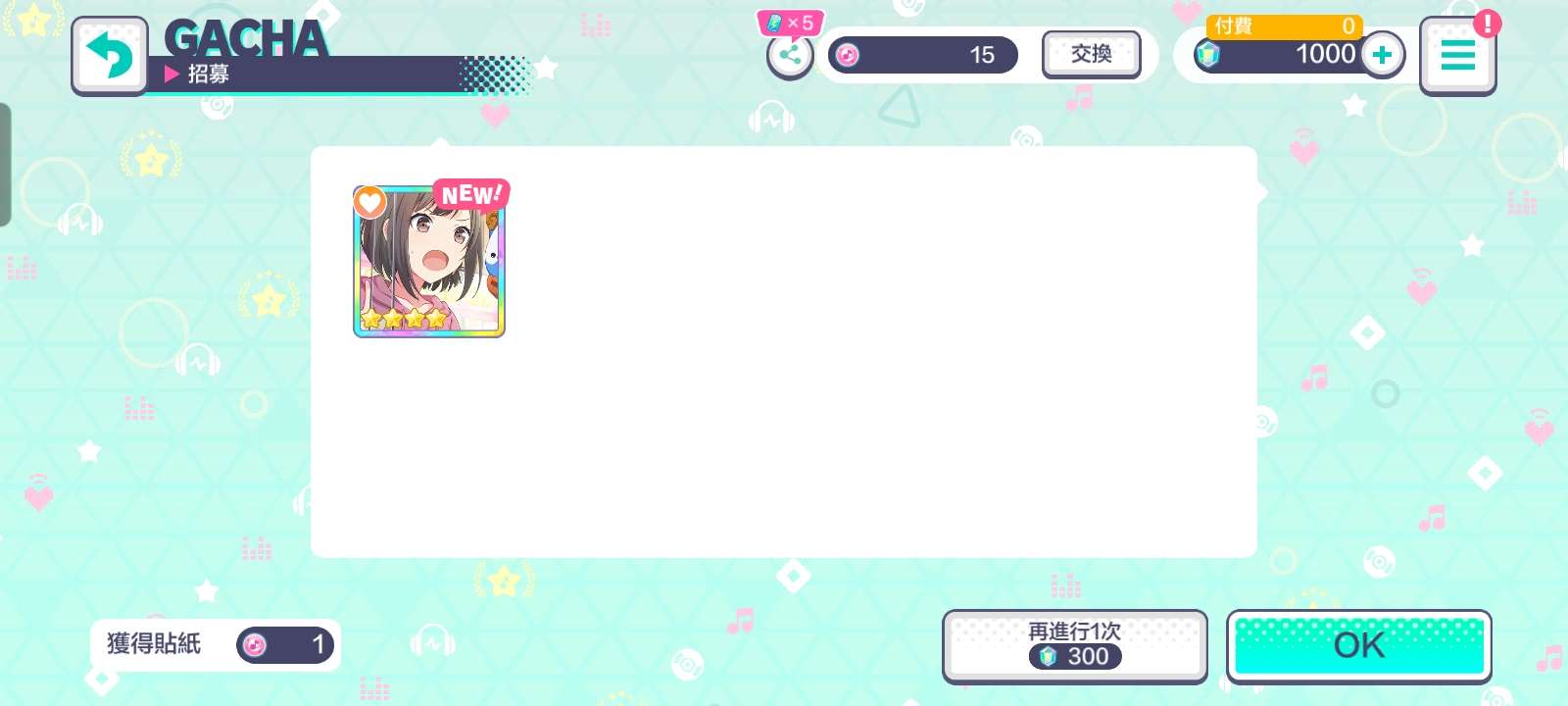Tap the crystal gem icon beside 1000
This screenshot has height=706, width=1568.
(1207, 55)
